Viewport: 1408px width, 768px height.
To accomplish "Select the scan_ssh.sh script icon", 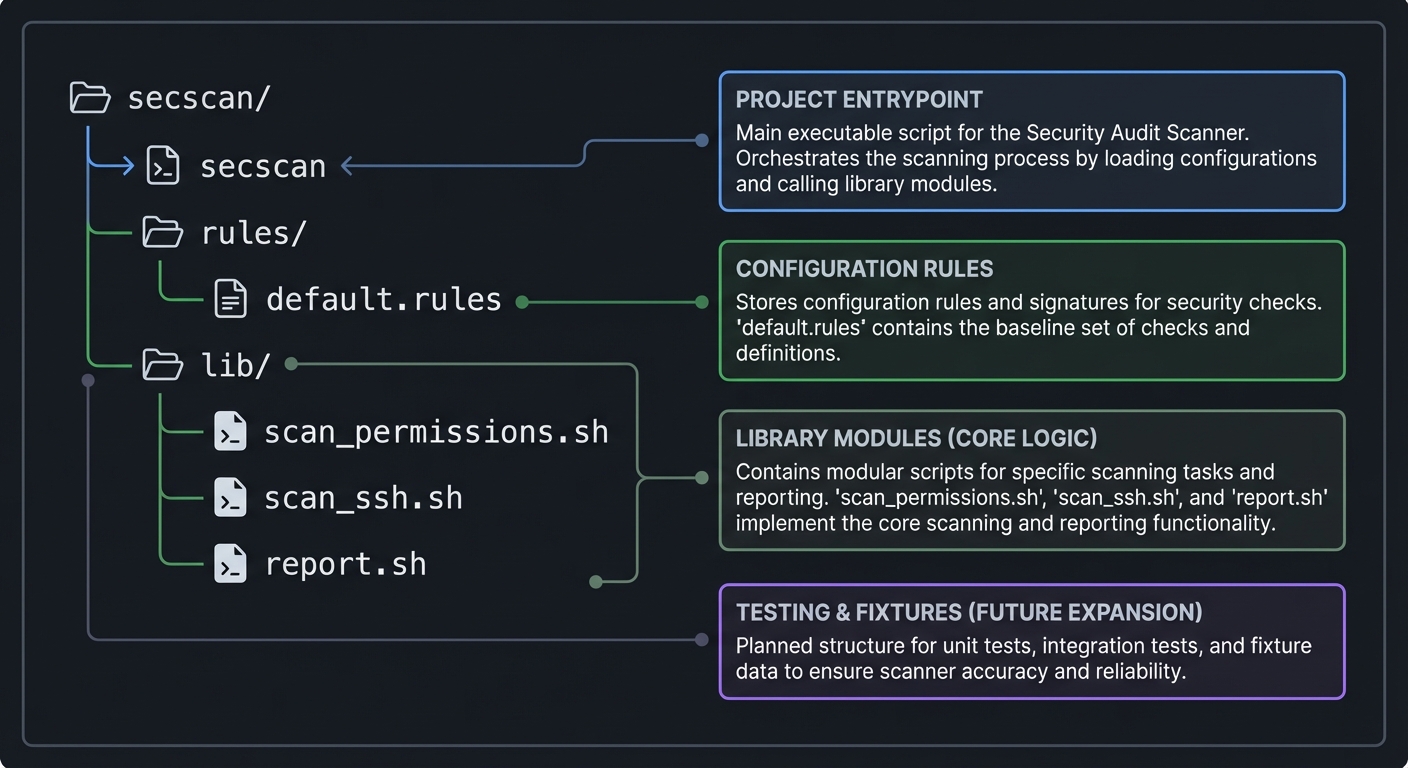I will (x=229, y=497).
